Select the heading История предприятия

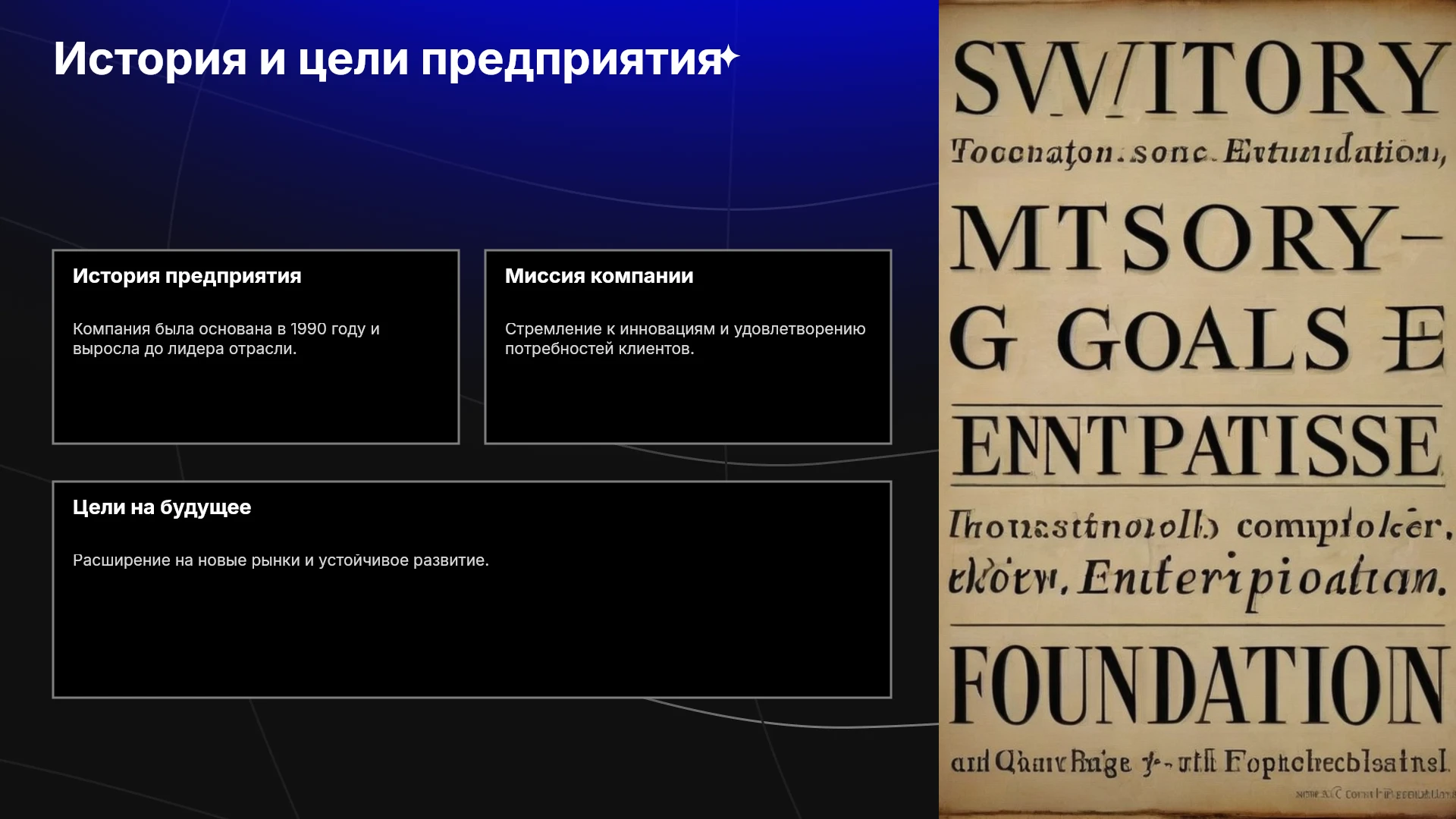point(187,276)
